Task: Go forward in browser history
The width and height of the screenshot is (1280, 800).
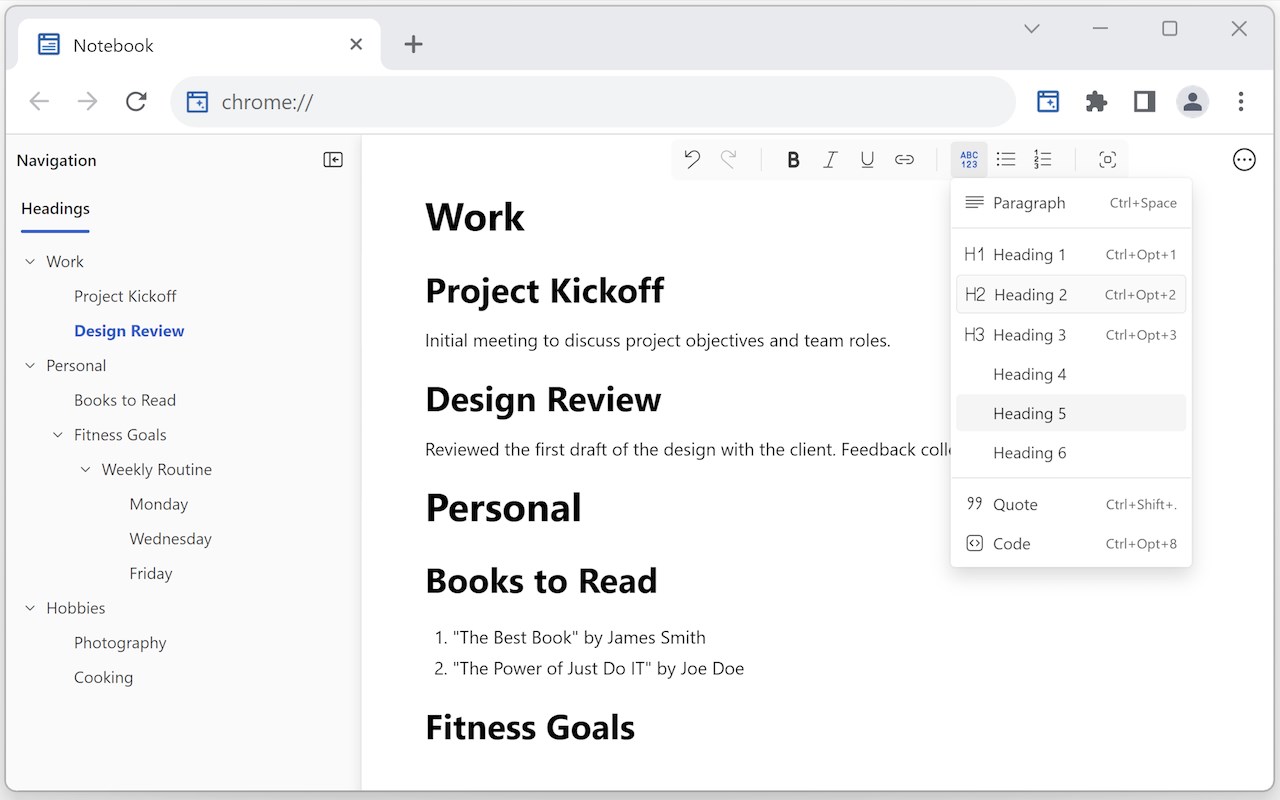Action: click(x=88, y=101)
